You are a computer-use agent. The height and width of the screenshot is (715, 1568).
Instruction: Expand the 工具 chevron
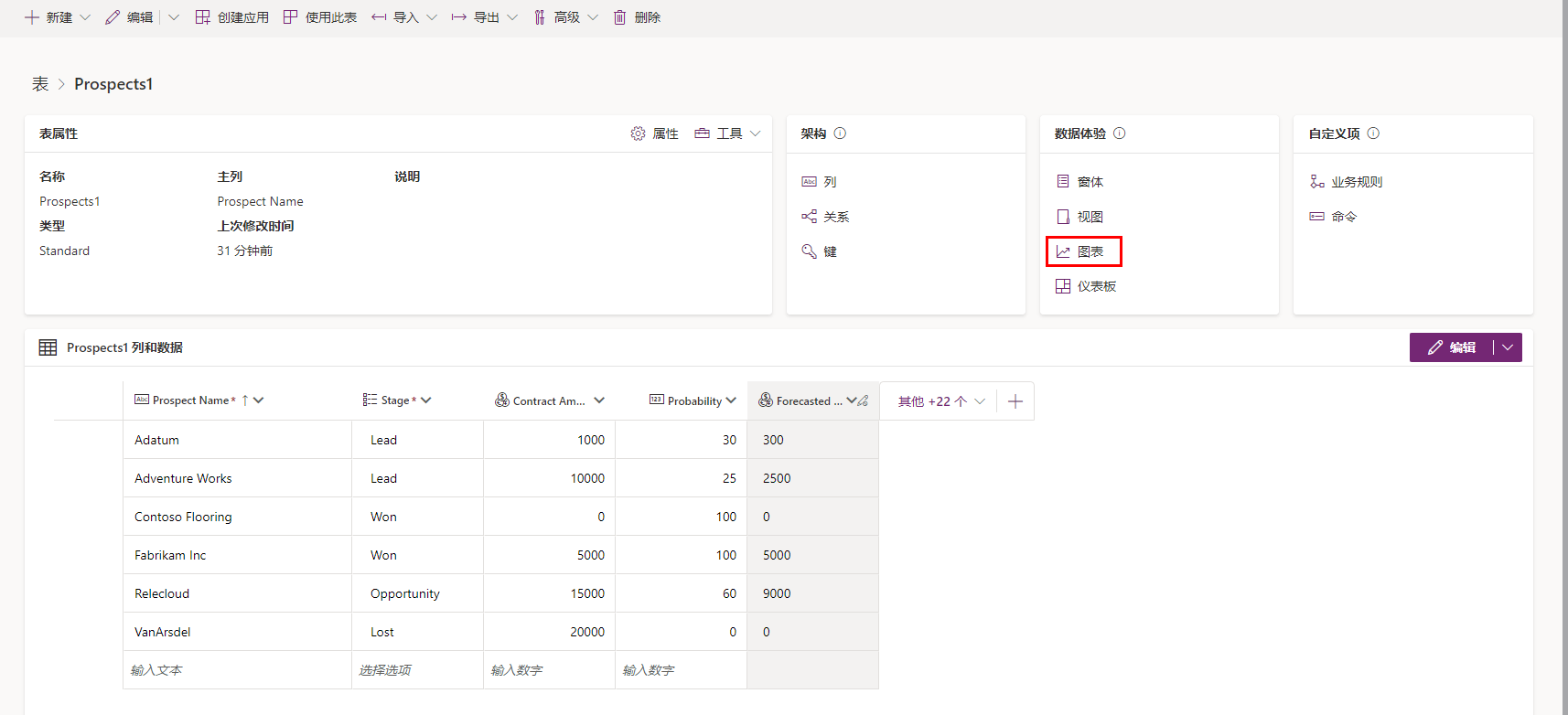(x=755, y=133)
